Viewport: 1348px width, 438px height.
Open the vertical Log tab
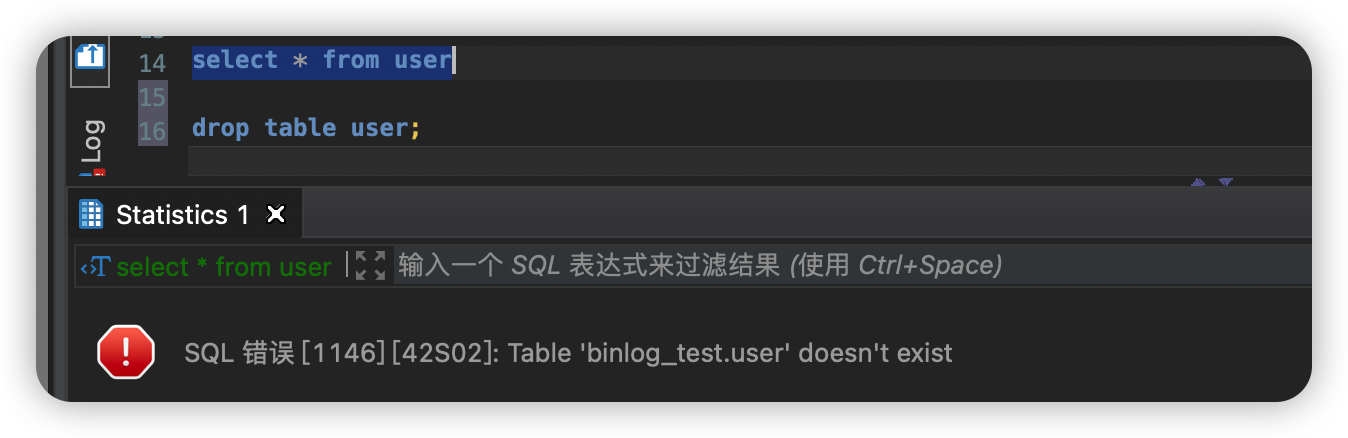coord(92,141)
